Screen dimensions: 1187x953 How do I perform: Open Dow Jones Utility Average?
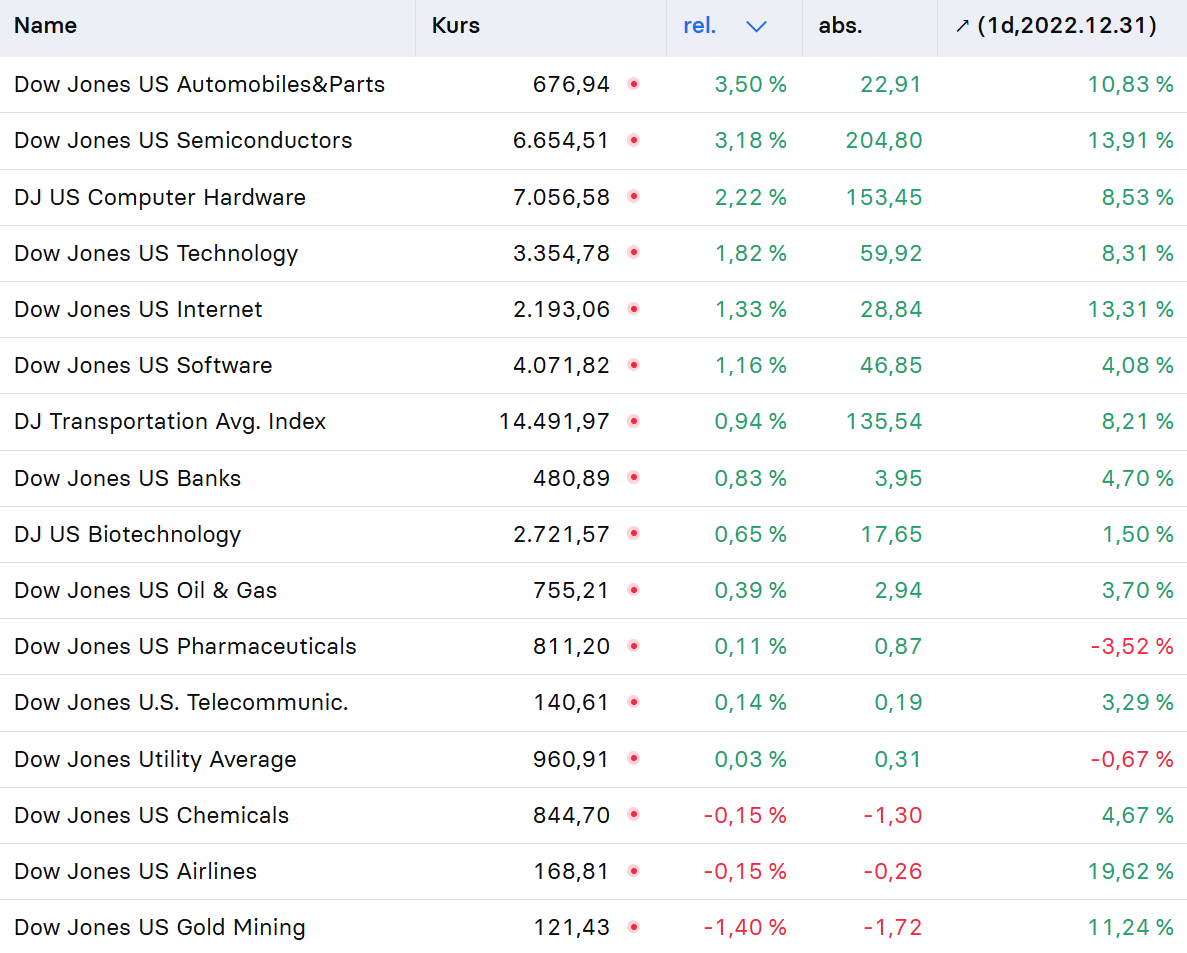point(155,758)
